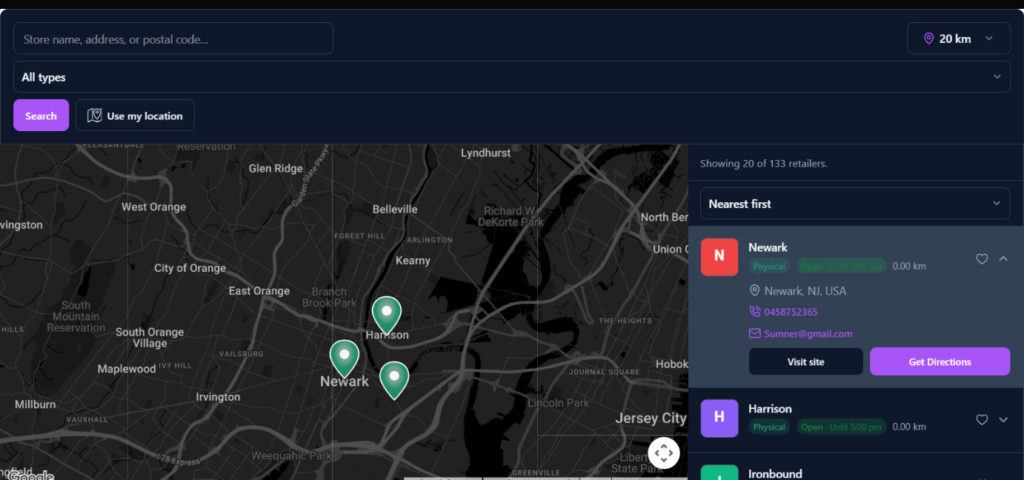
Task: Click the map pin over Newark
Action: pos(344,359)
